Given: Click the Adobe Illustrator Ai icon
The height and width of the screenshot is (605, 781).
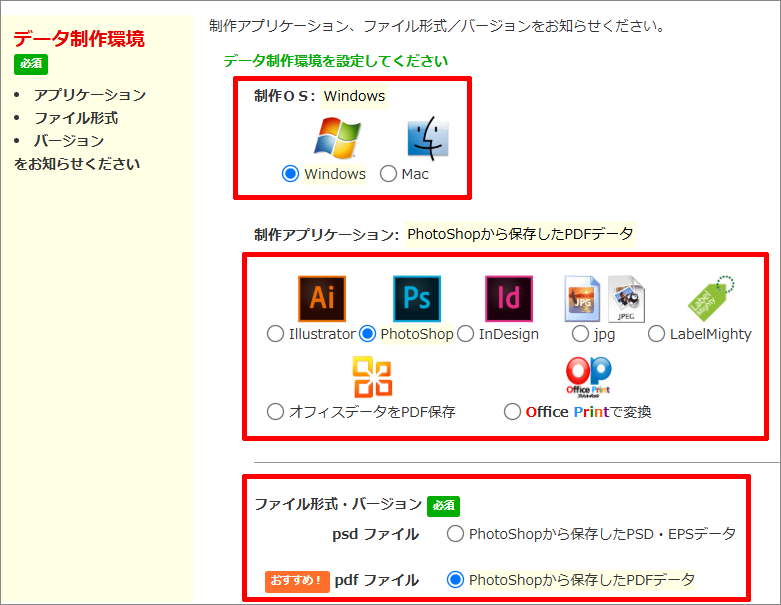Looking at the screenshot, I should coord(322,298).
